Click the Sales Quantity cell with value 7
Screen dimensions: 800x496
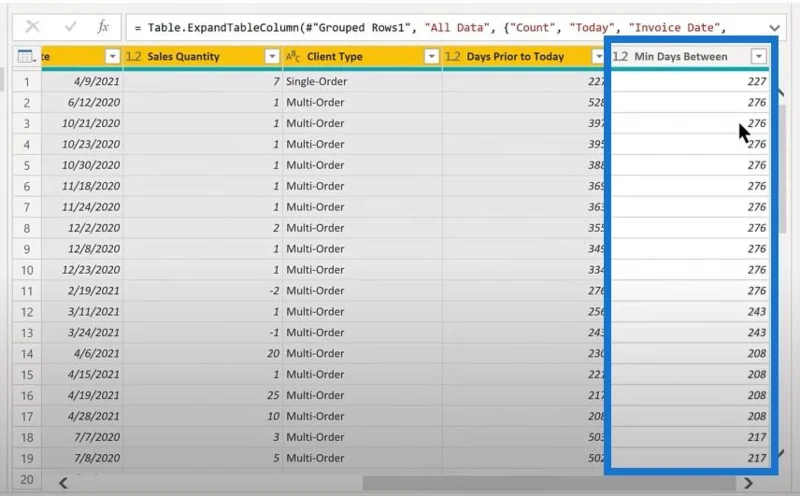coord(203,82)
